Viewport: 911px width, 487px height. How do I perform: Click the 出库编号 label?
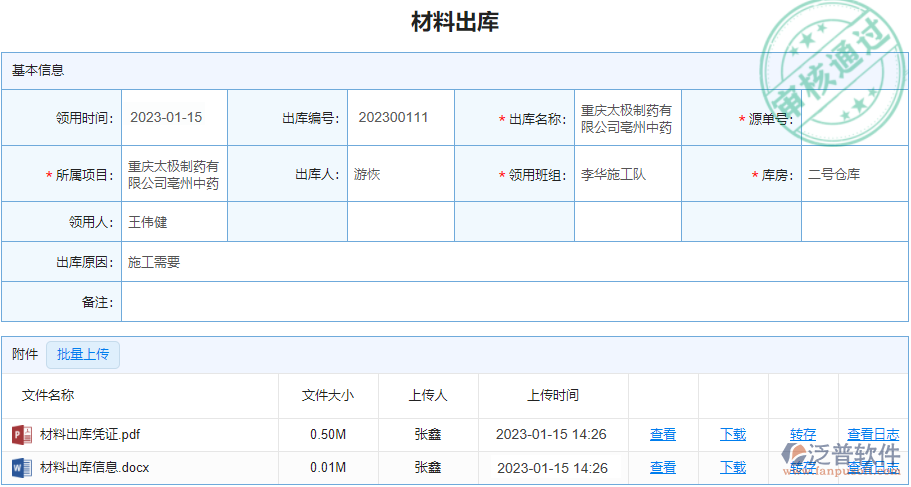point(311,119)
